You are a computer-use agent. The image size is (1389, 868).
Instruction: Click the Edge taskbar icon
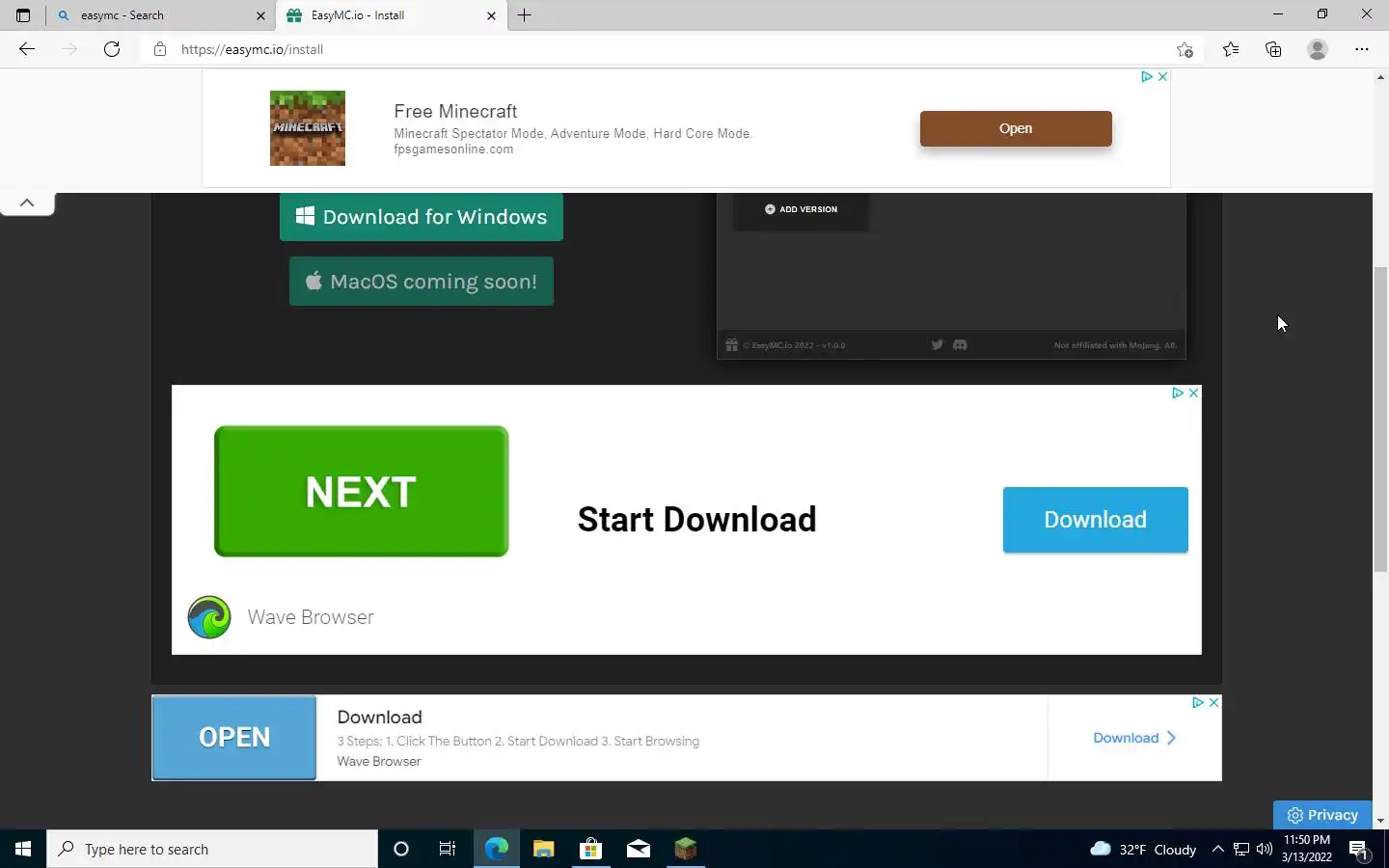[x=496, y=849]
